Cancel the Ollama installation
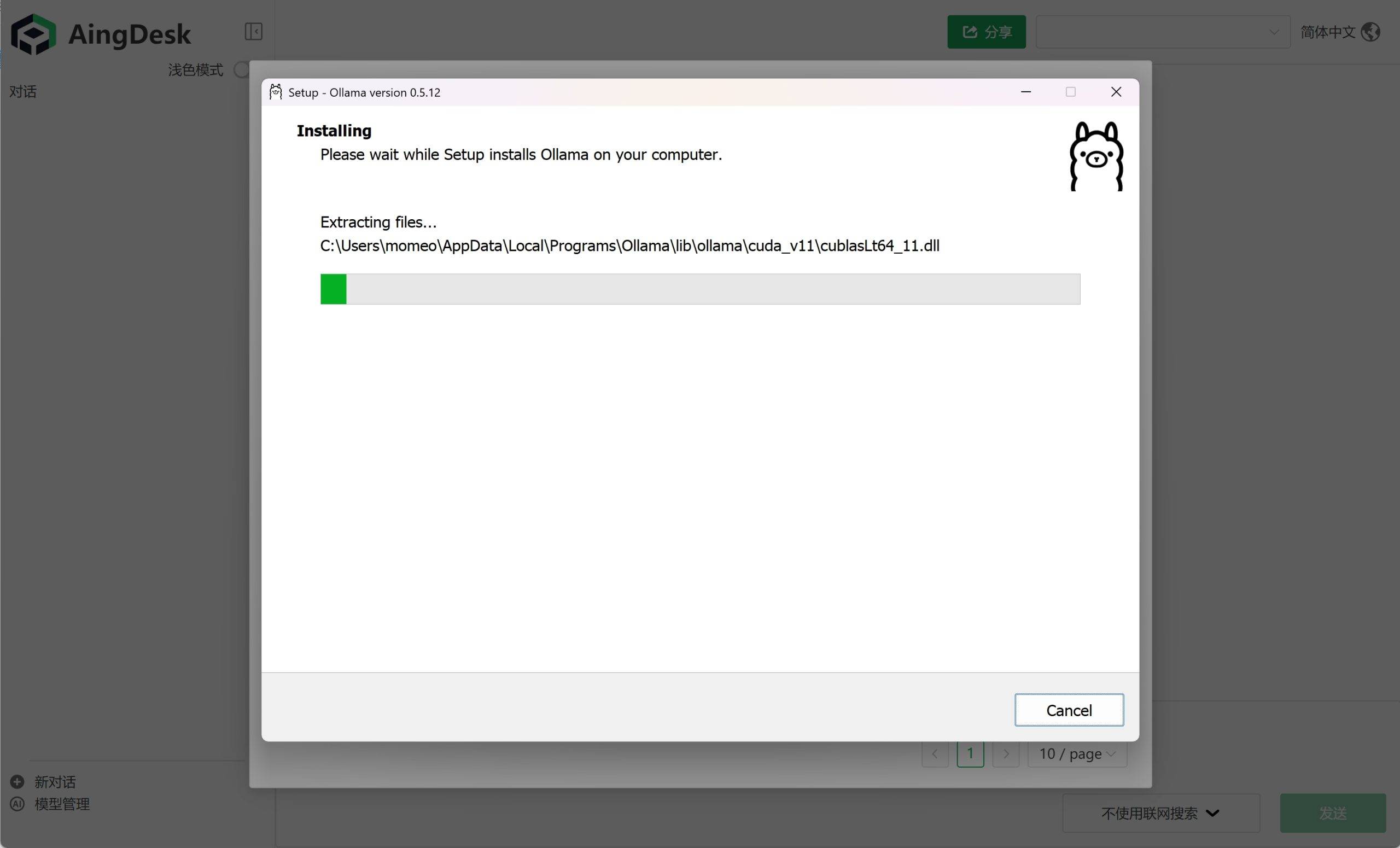 click(x=1069, y=710)
